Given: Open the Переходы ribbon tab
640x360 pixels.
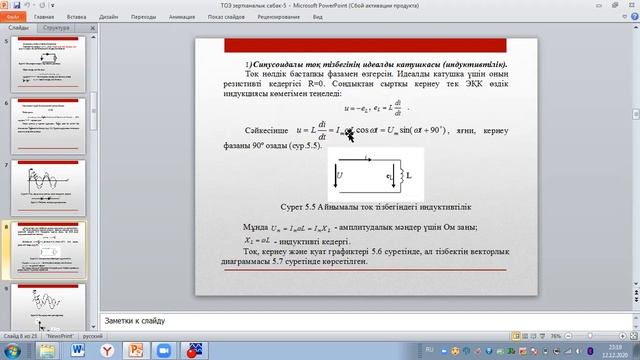Looking at the screenshot, I should click(x=143, y=17).
